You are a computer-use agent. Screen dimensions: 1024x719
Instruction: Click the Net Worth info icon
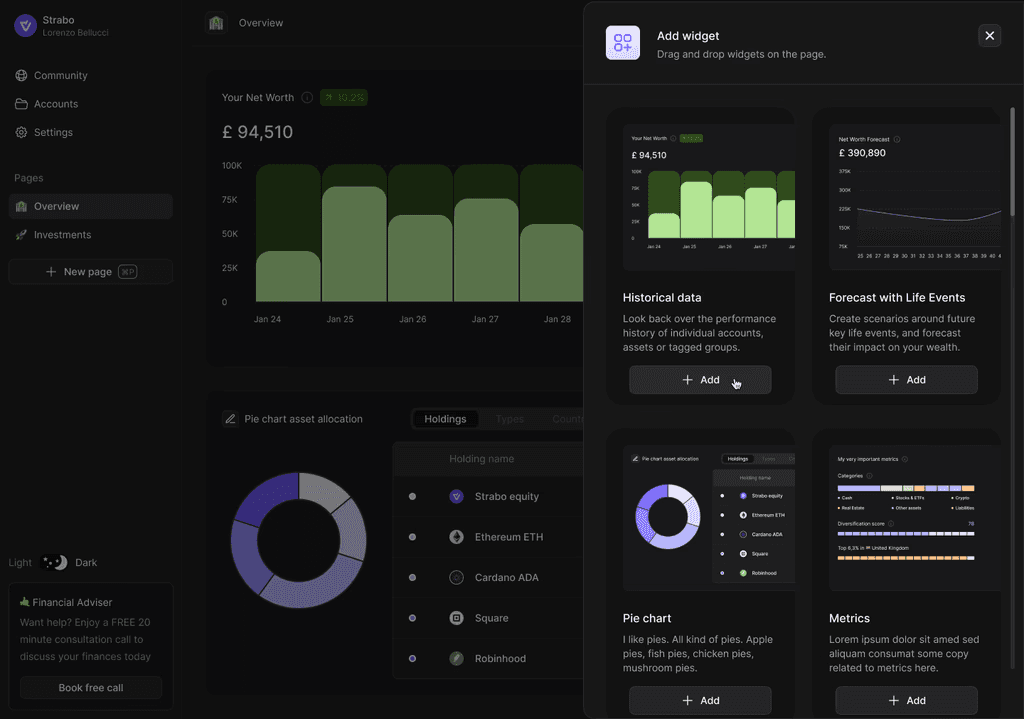[x=307, y=97]
